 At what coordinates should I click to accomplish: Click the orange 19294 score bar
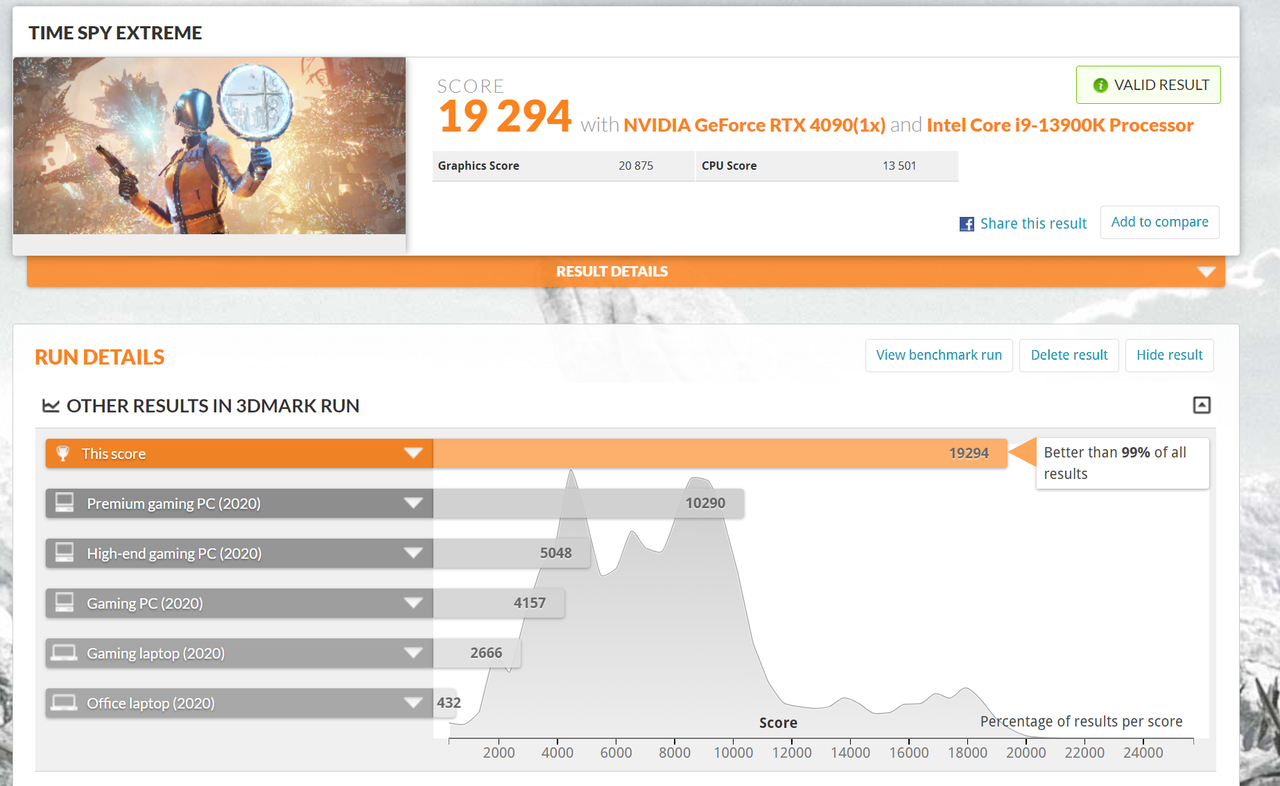point(719,453)
